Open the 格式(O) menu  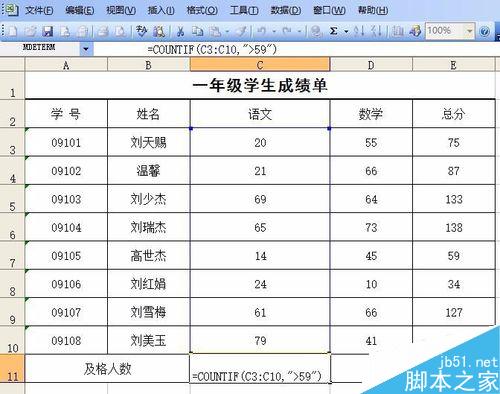(202, 10)
